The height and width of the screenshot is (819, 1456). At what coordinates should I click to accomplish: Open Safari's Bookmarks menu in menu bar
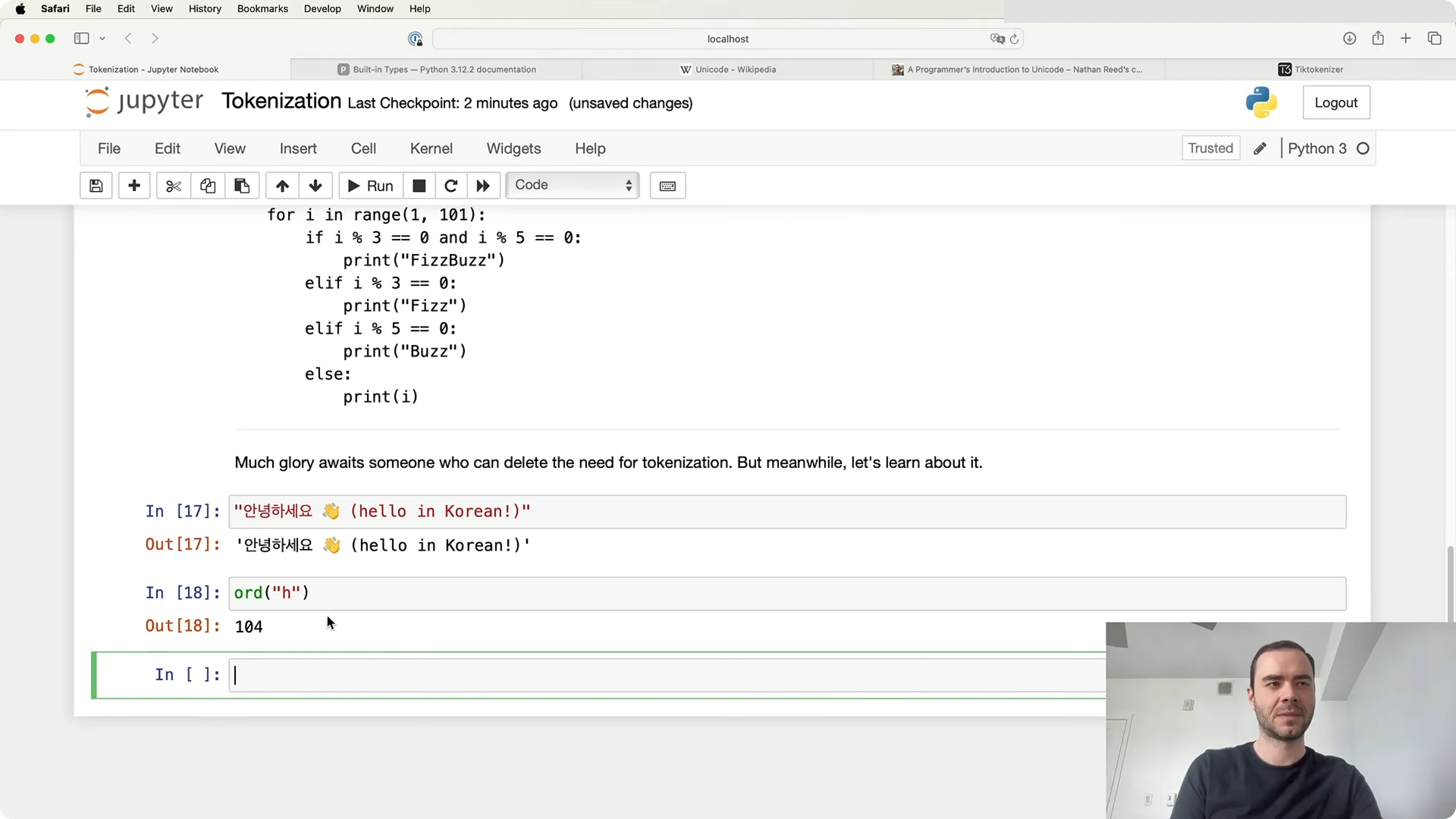click(x=263, y=9)
